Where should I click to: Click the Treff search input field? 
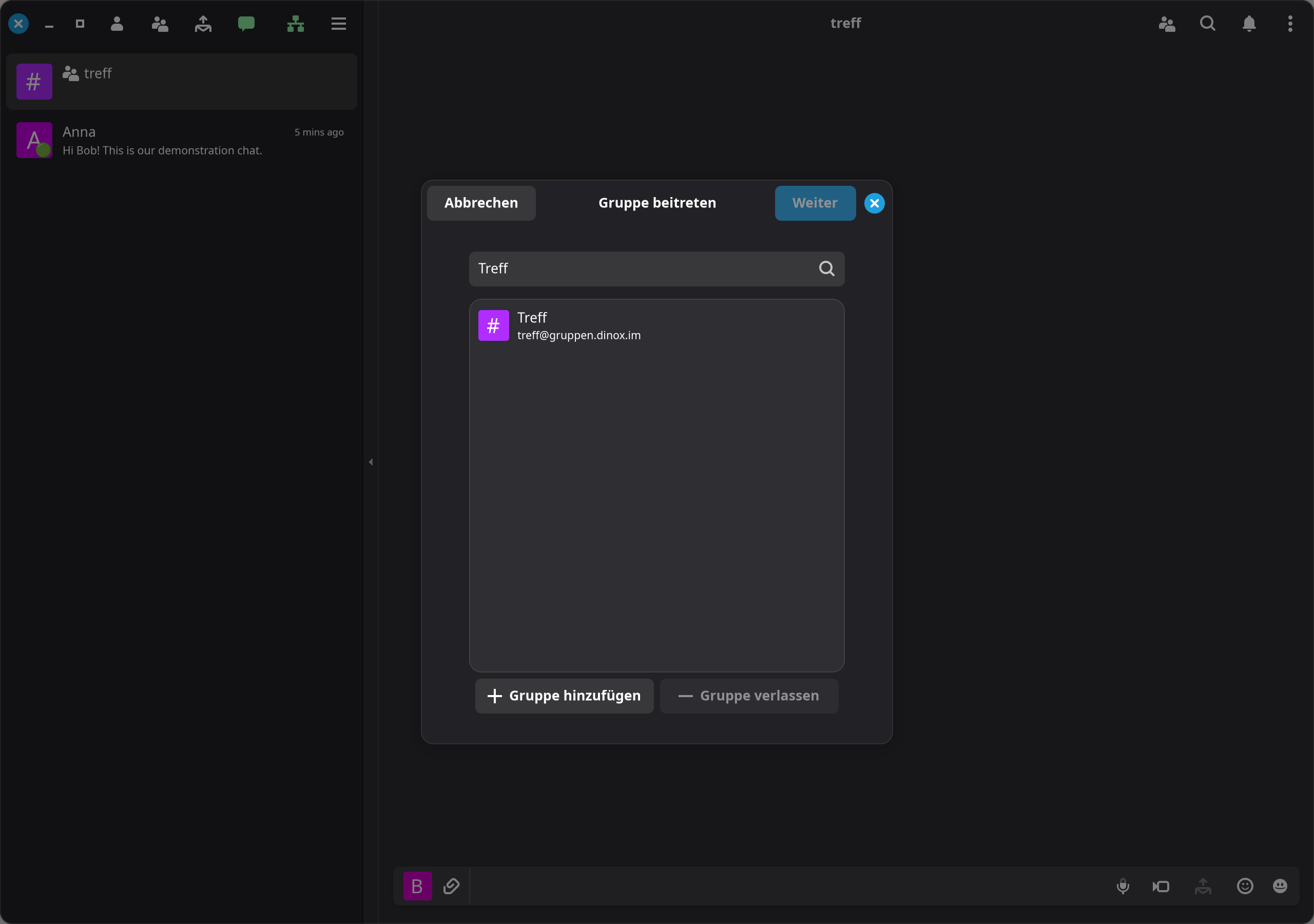click(x=656, y=268)
